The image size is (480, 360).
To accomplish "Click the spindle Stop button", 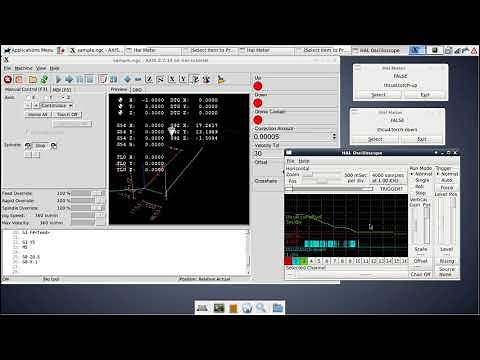I will [x=41, y=146].
